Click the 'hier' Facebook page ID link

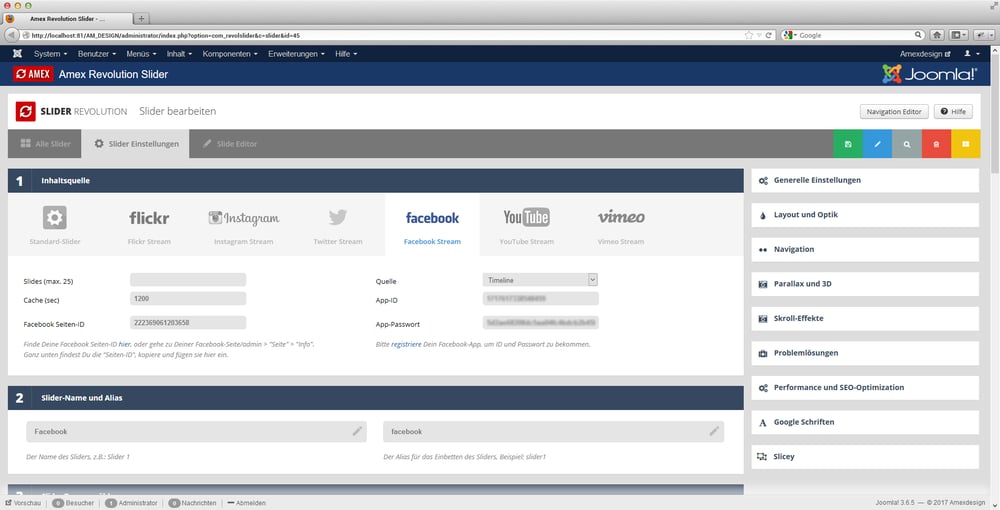[x=124, y=344]
